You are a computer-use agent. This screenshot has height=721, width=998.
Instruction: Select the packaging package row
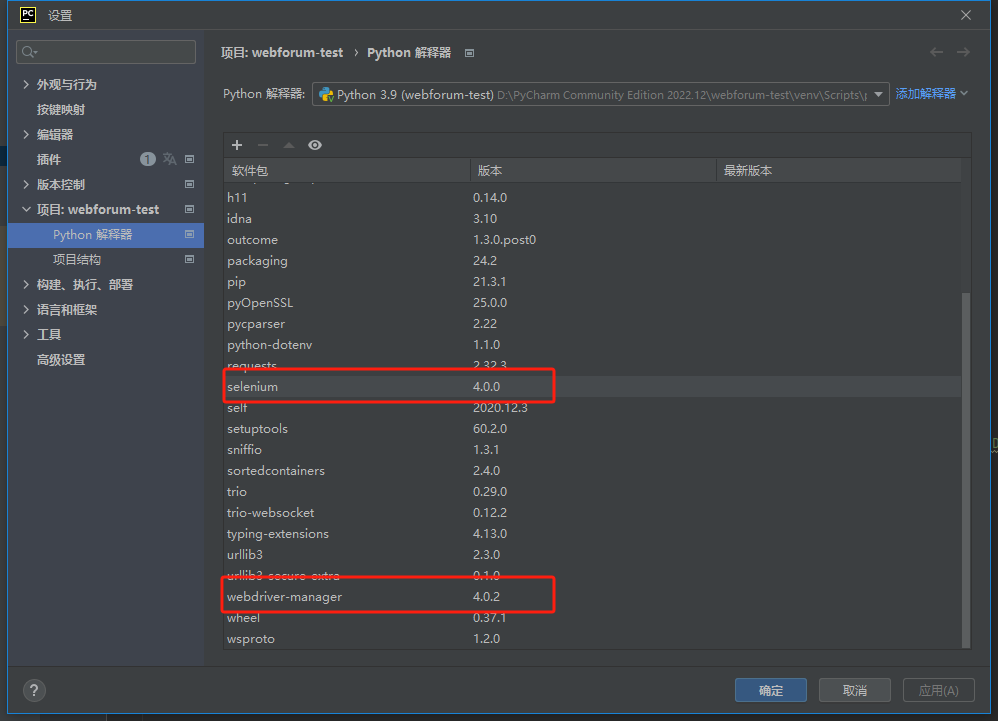(592, 260)
